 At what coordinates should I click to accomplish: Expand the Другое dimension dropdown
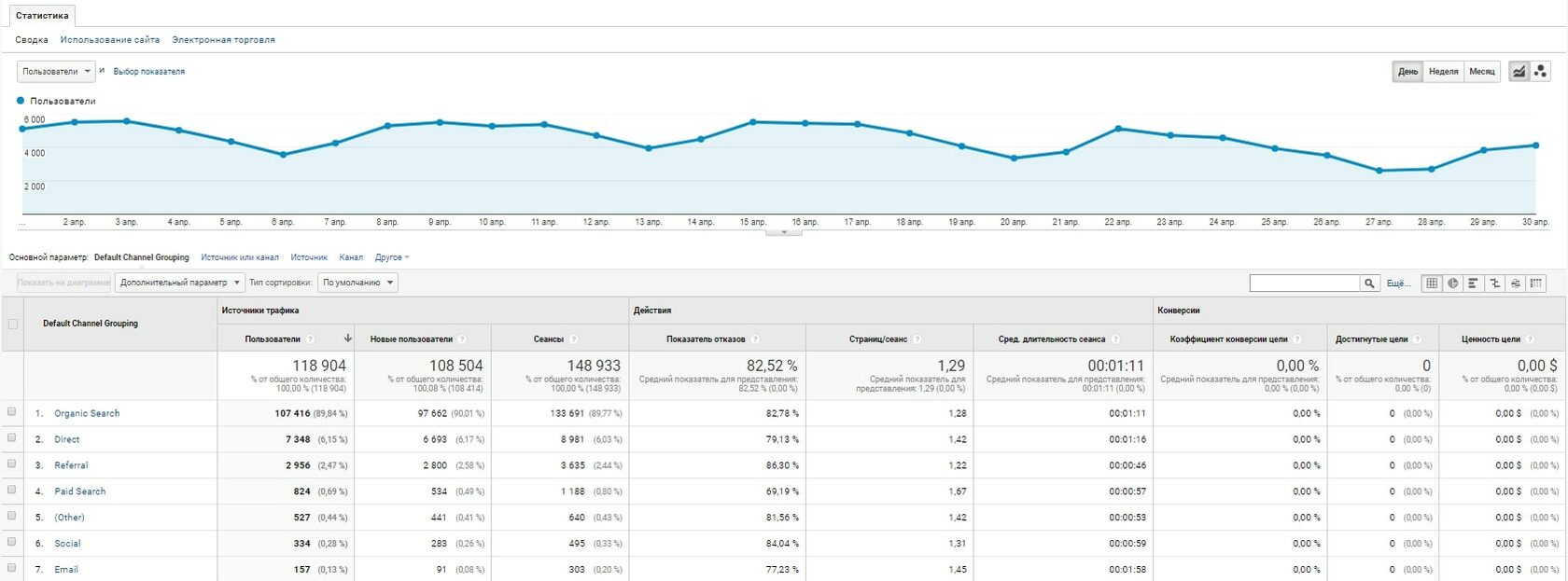(x=392, y=257)
